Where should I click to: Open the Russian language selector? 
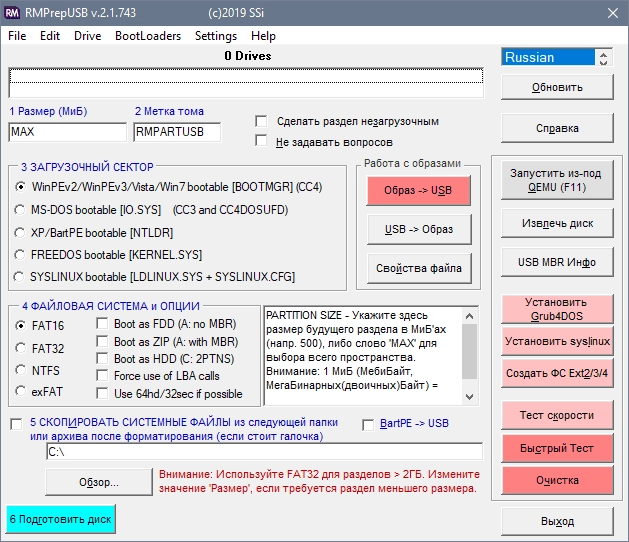click(x=548, y=57)
